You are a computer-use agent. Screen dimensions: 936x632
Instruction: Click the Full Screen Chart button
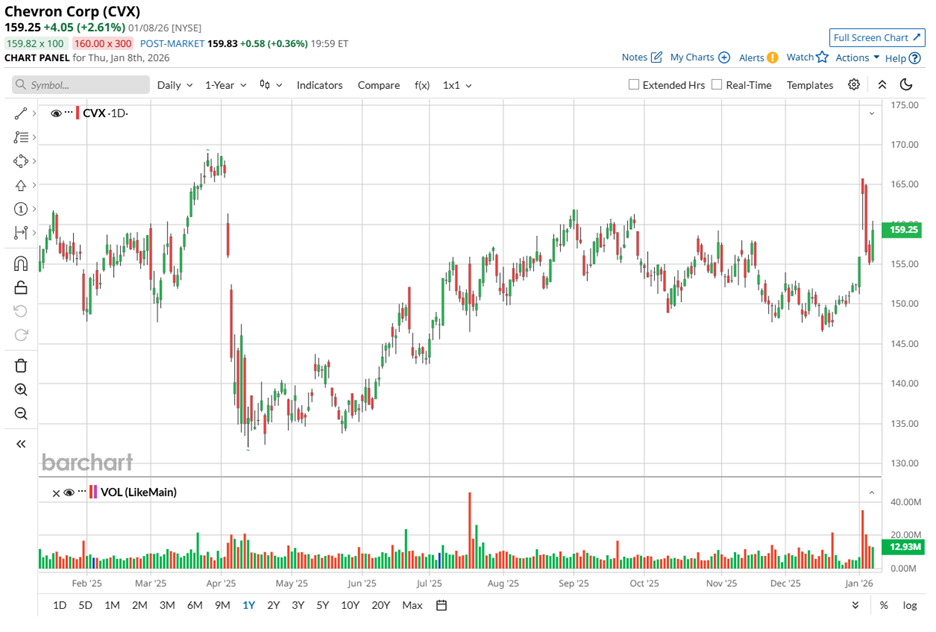(x=877, y=37)
